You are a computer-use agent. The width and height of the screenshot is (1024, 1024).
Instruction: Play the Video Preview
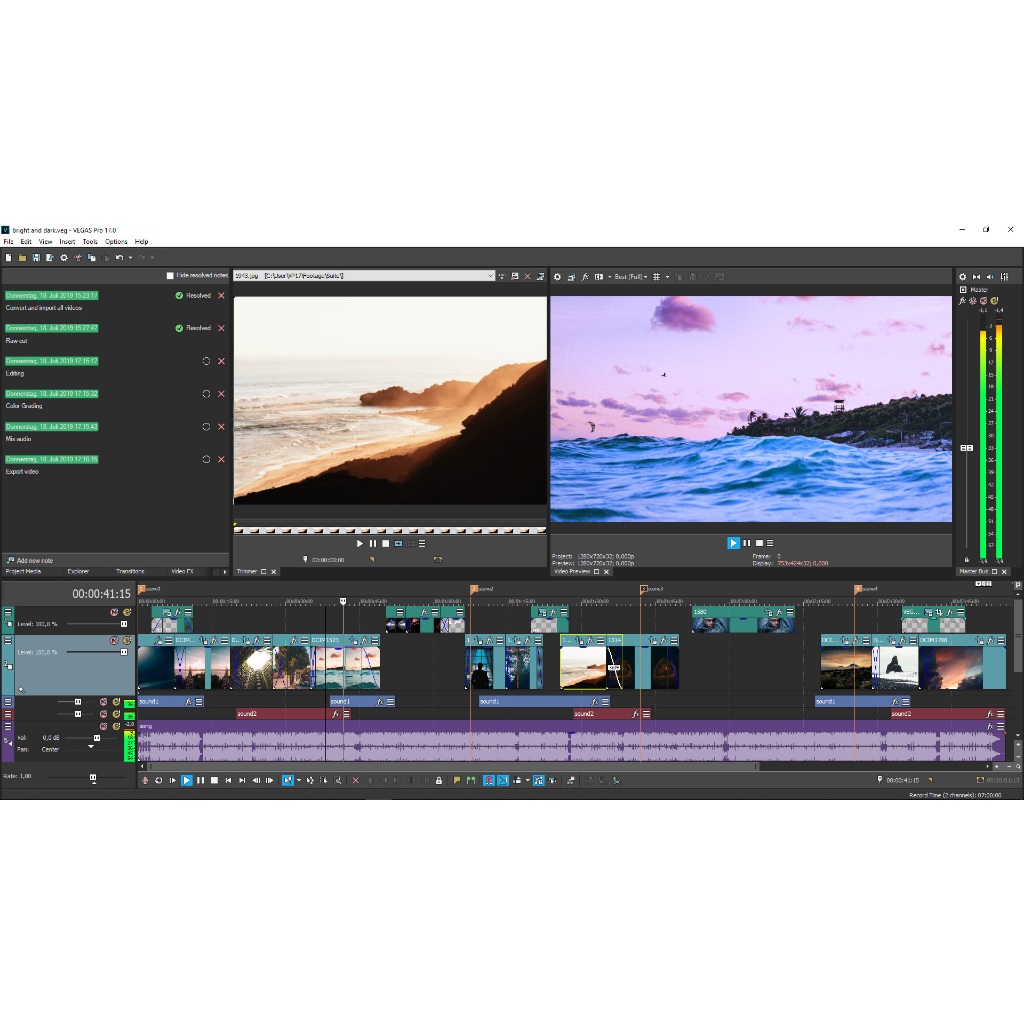pyautogui.click(x=733, y=543)
